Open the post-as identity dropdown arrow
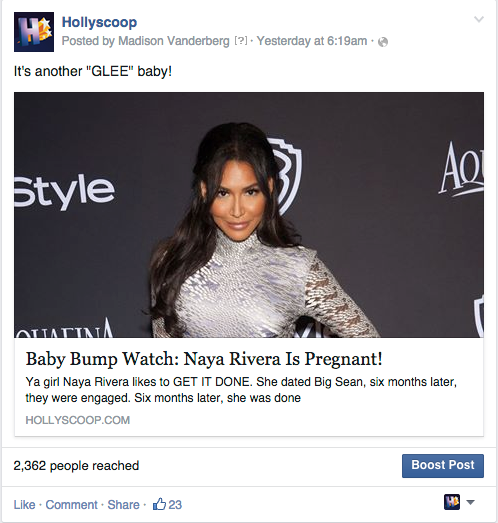 click(x=470, y=502)
